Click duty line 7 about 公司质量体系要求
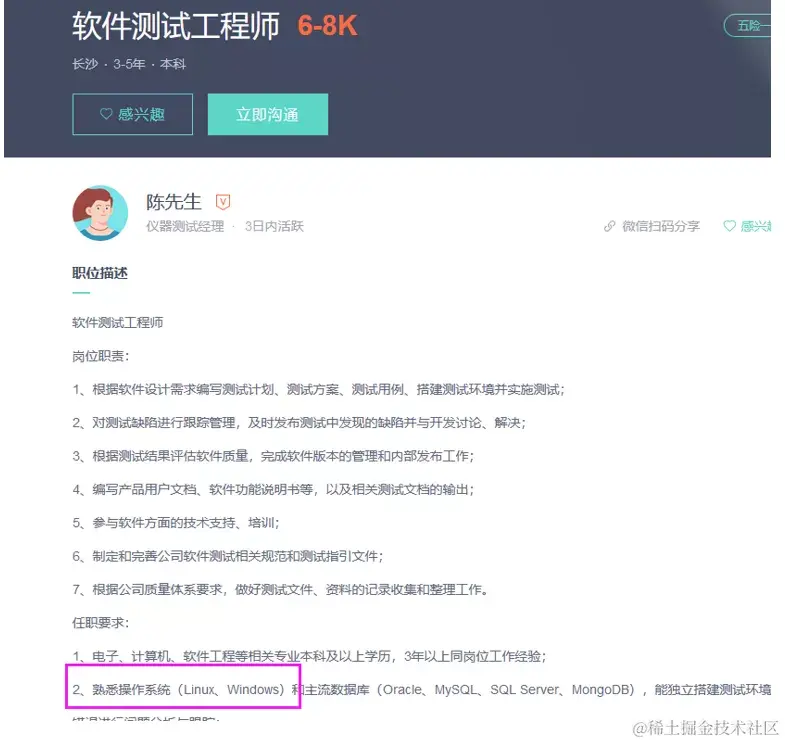Screen dimensions: 785x743 click(x=280, y=590)
